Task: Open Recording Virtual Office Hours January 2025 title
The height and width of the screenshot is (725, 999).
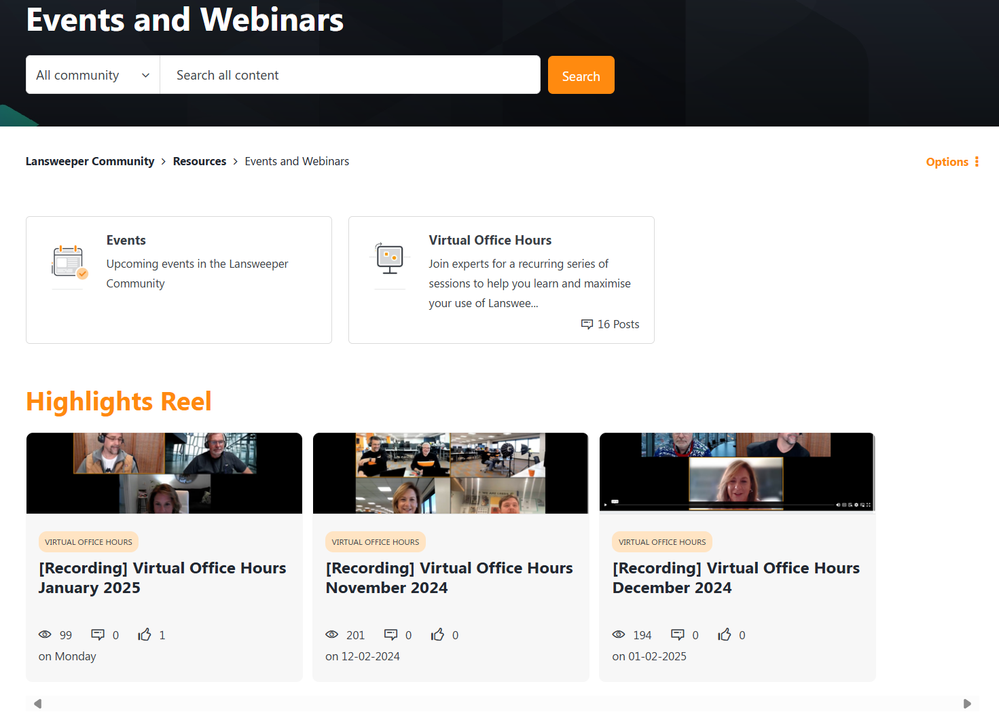Action: pyautogui.click(x=162, y=578)
